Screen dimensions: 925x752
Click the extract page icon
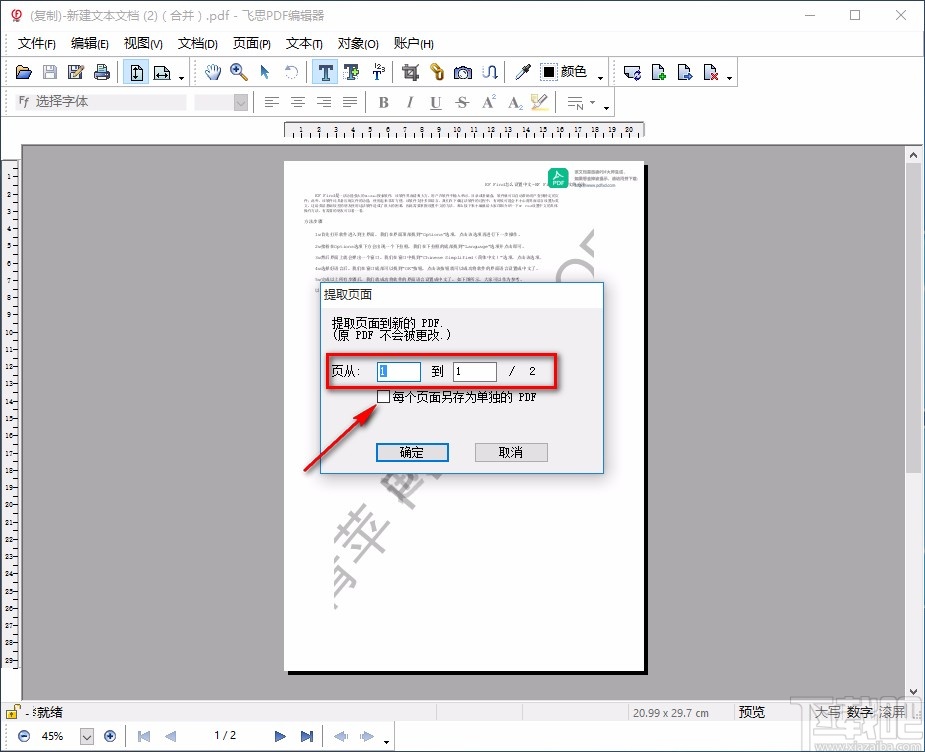(685, 73)
